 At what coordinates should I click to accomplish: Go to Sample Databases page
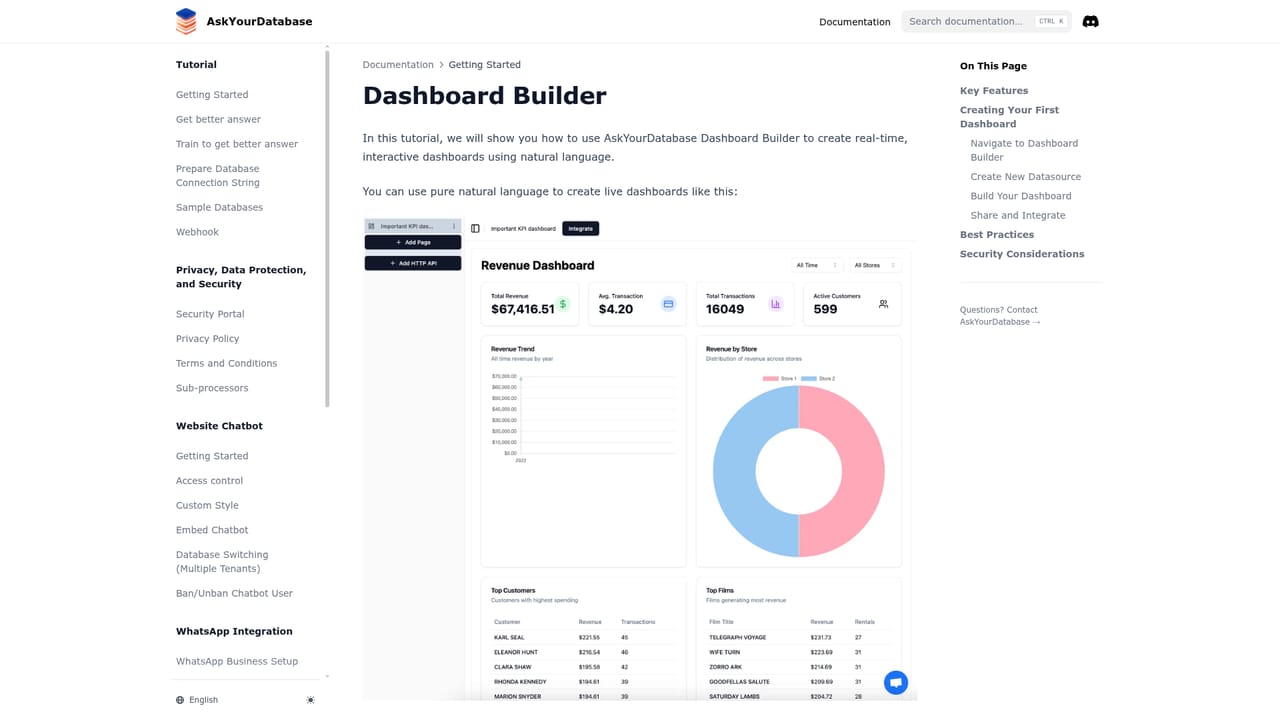click(x=219, y=207)
